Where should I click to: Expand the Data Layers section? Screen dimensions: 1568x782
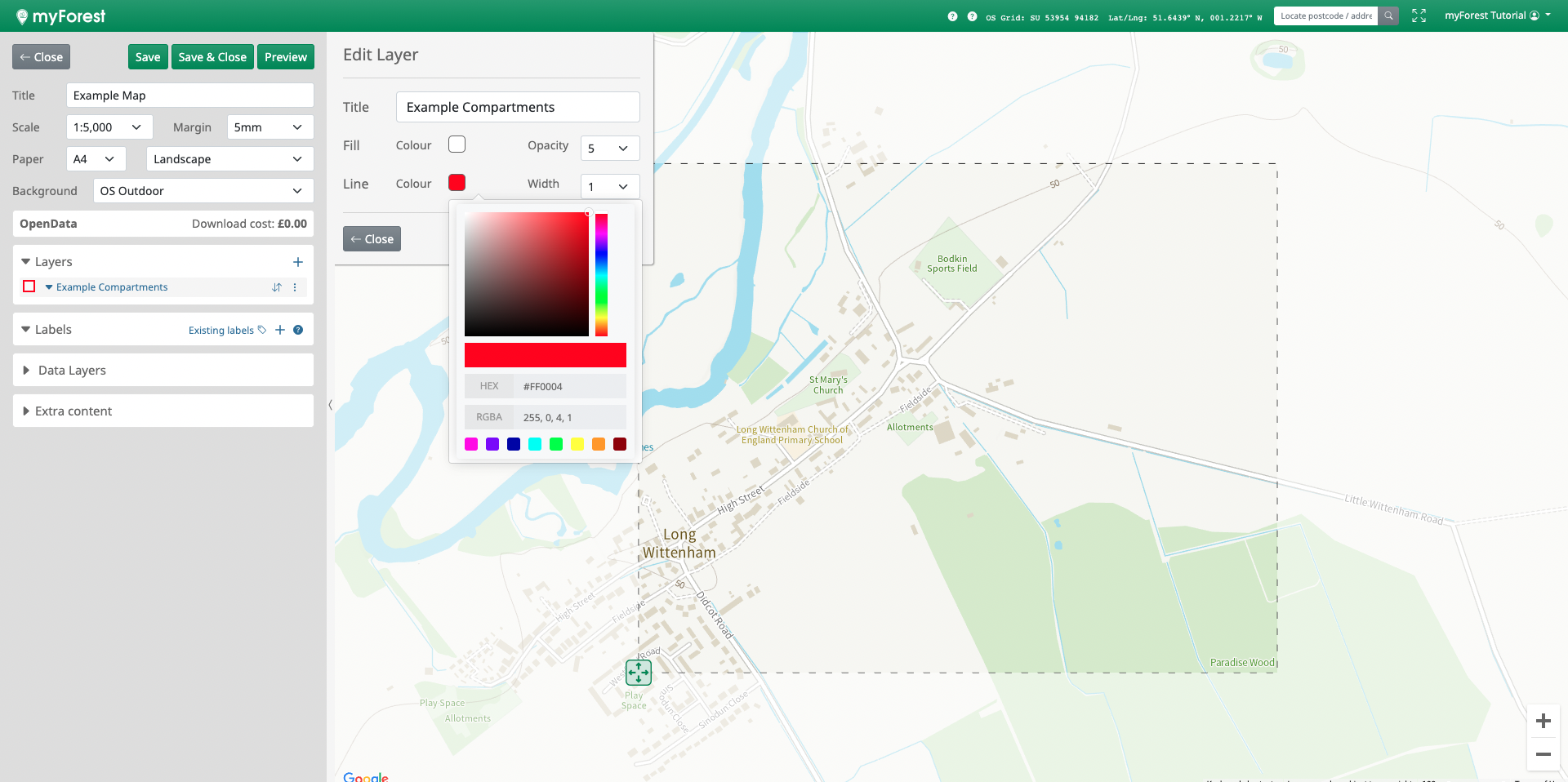click(72, 371)
